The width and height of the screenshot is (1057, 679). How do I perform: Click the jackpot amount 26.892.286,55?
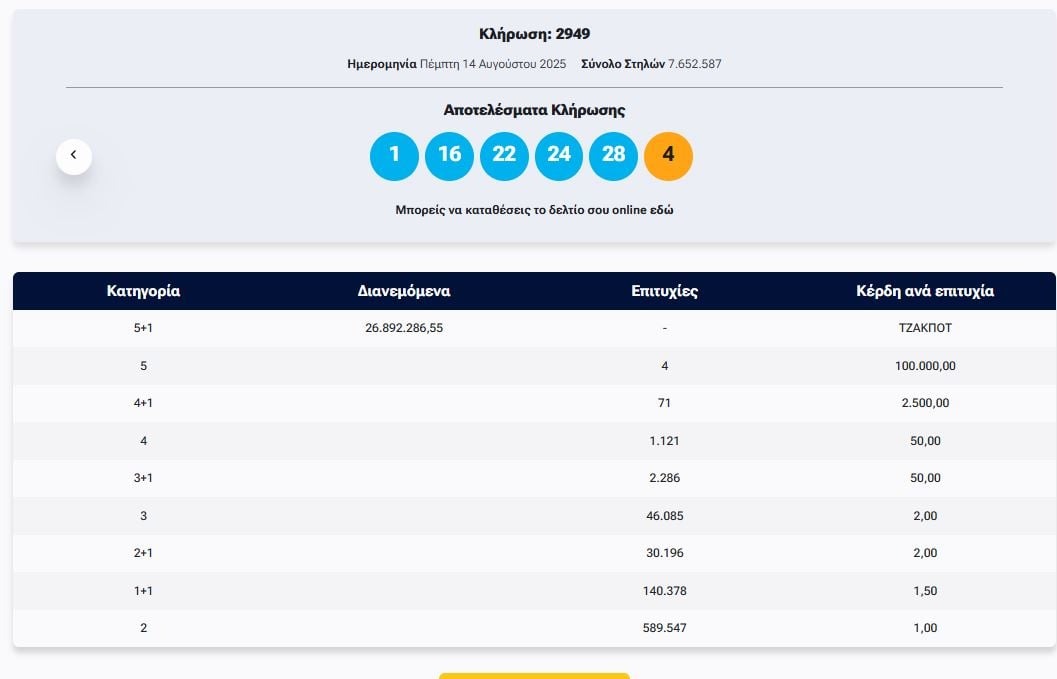404,328
